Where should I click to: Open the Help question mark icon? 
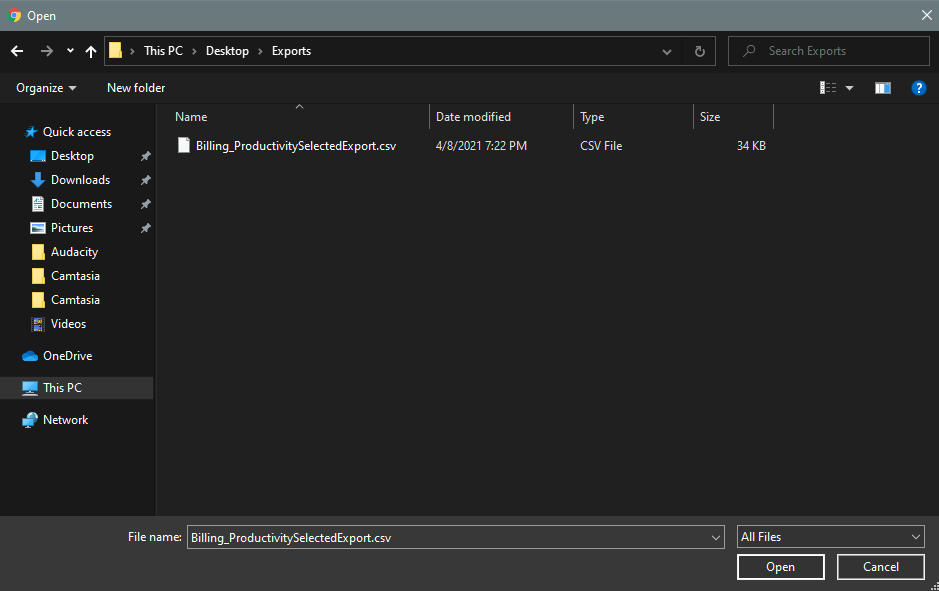(918, 88)
